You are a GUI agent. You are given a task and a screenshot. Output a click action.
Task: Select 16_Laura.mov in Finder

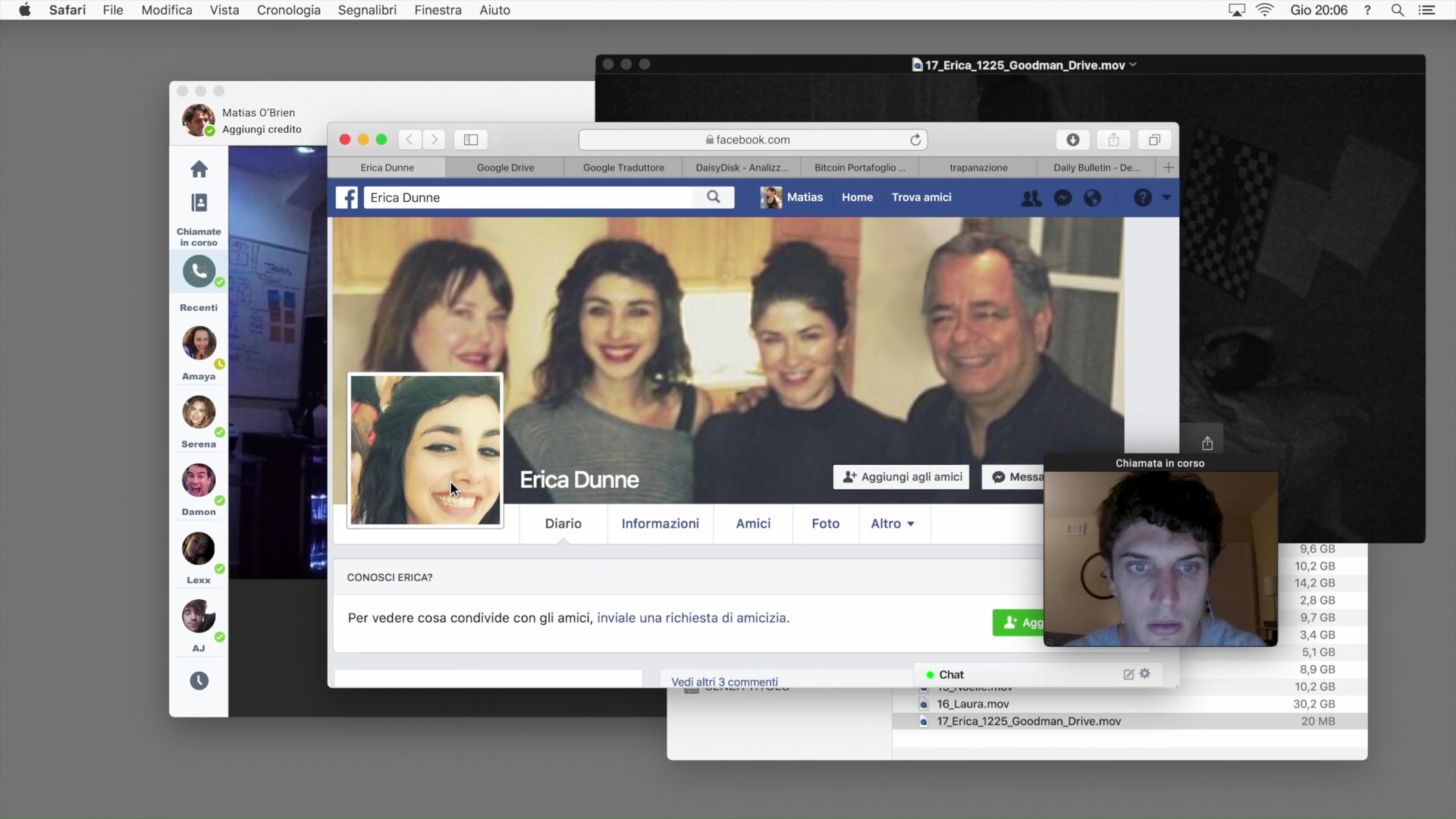1130,704
